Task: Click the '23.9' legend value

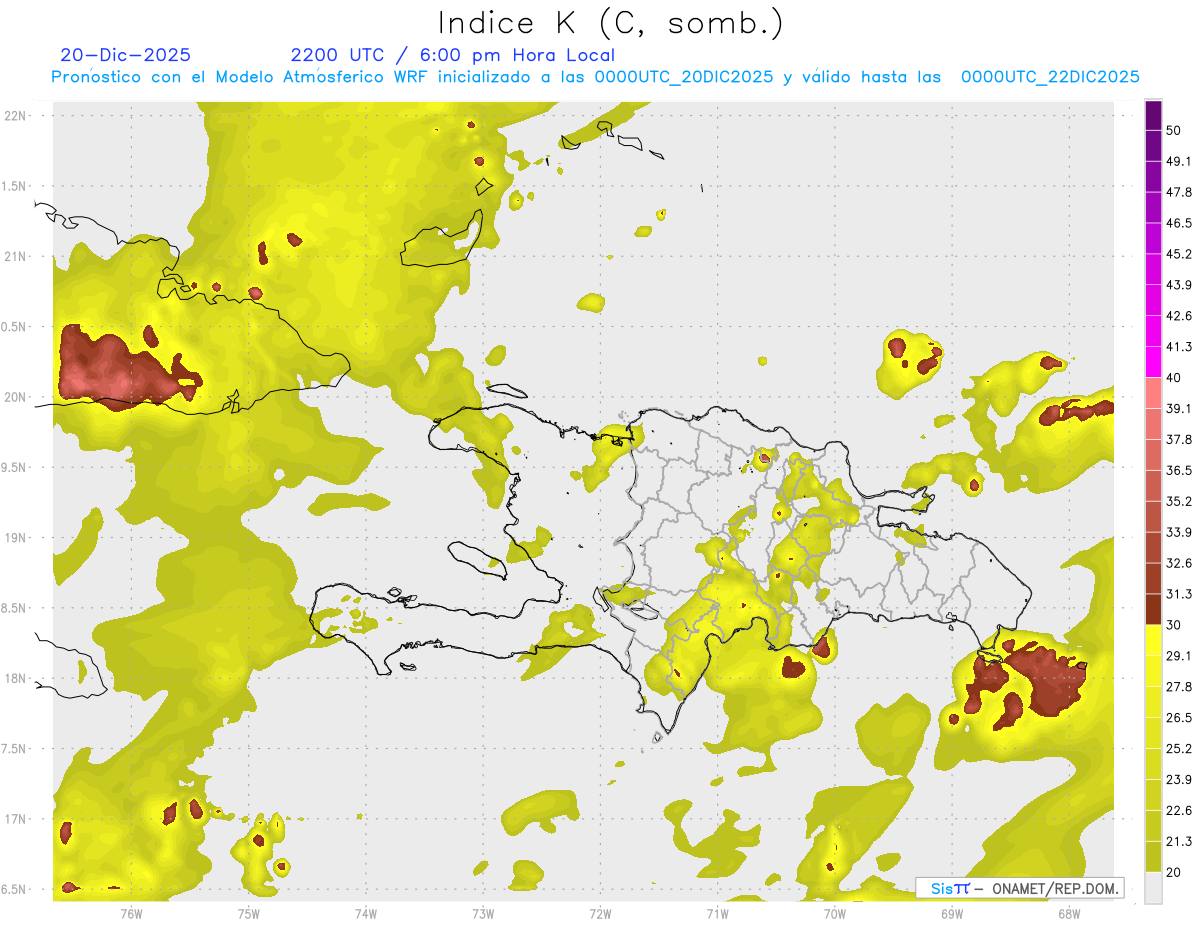Action: 1179,779
